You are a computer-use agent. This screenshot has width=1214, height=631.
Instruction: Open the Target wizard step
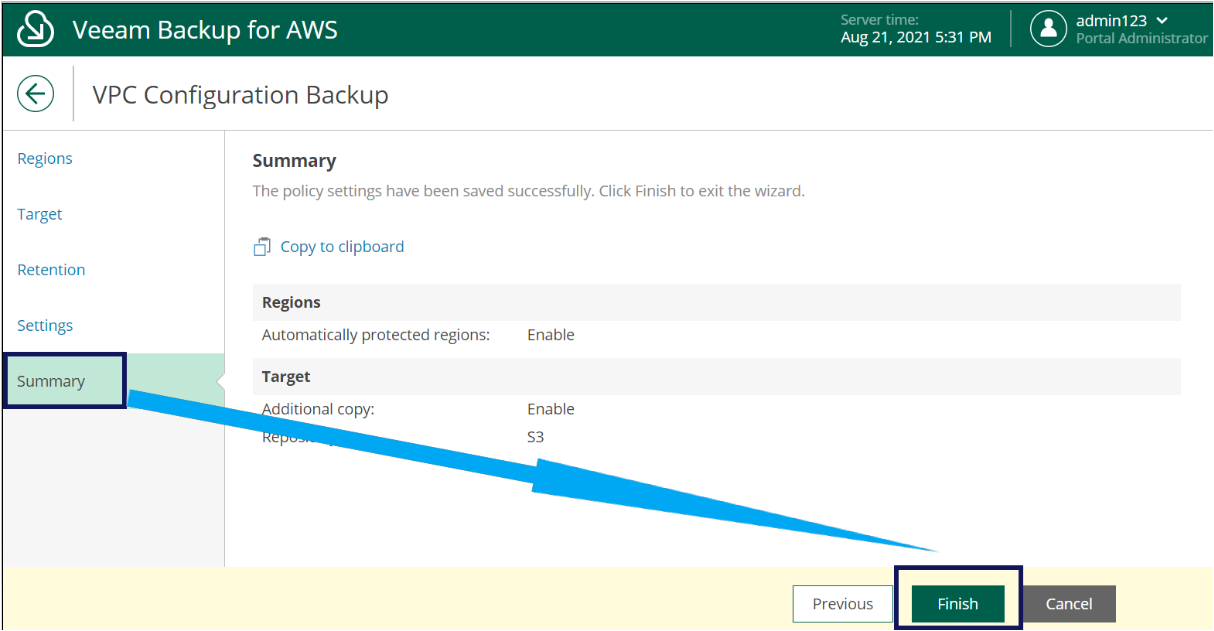(x=40, y=214)
